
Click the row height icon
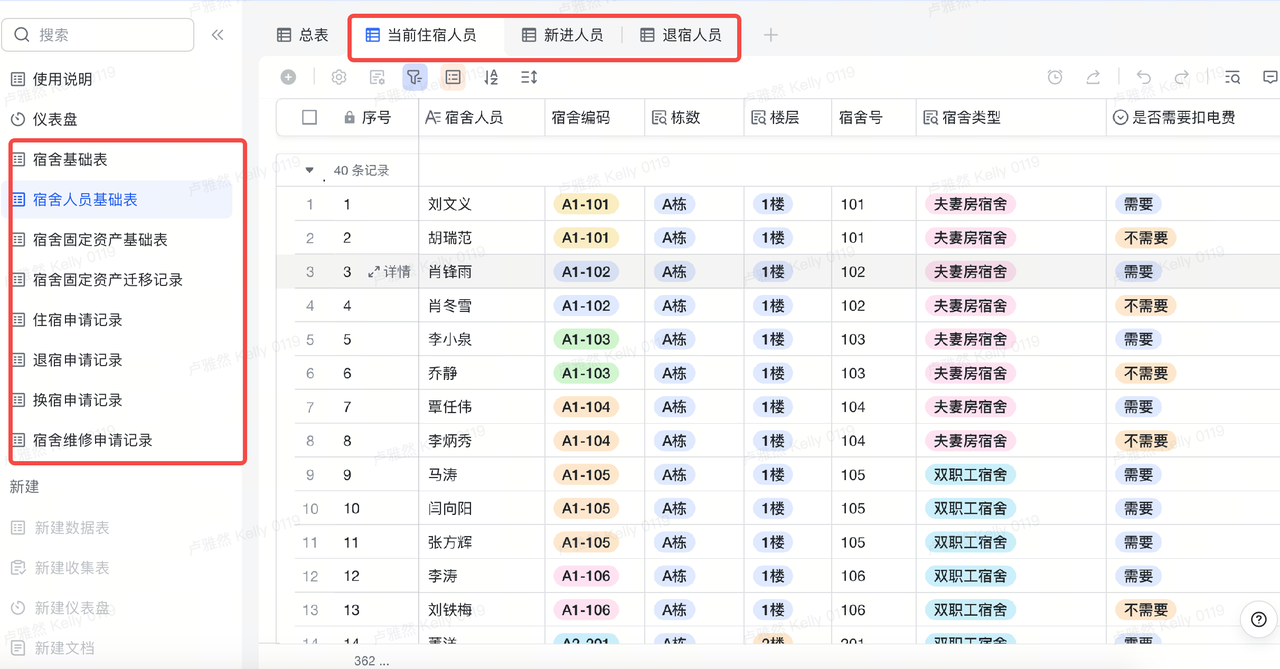(529, 77)
